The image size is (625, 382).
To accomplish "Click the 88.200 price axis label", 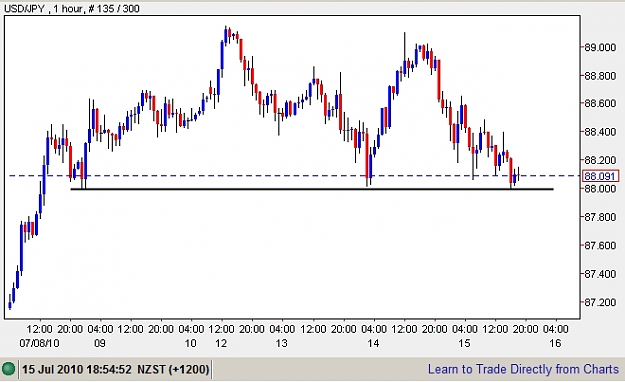I will click(600, 160).
